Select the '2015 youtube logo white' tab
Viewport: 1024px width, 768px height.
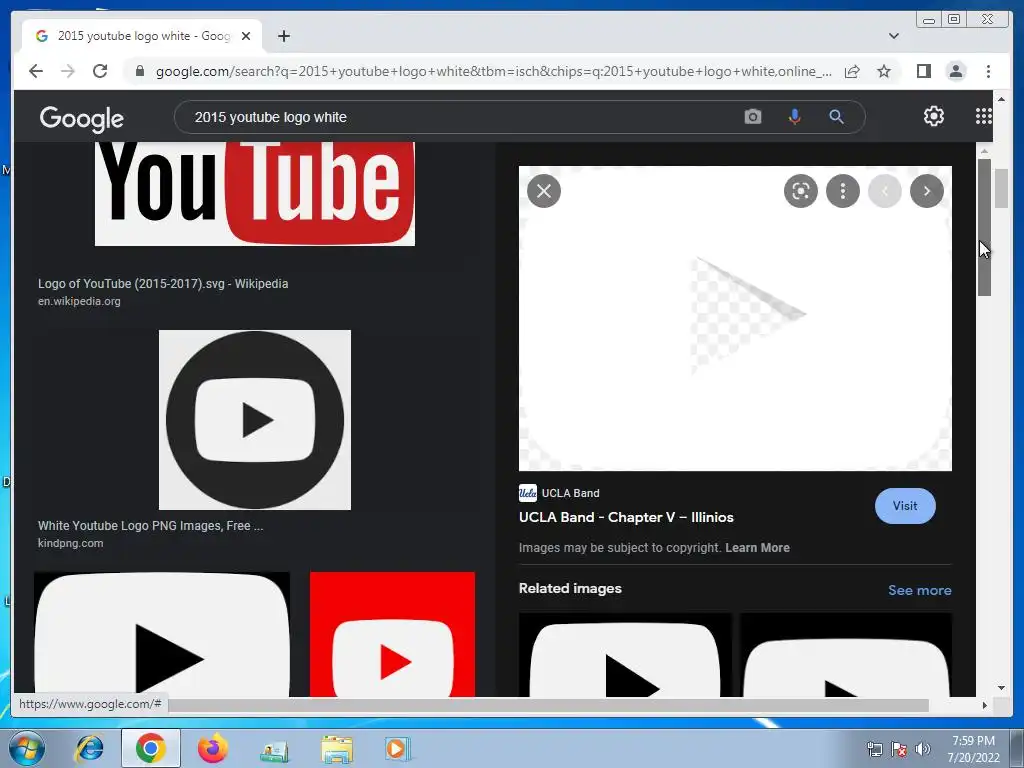pos(142,36)
